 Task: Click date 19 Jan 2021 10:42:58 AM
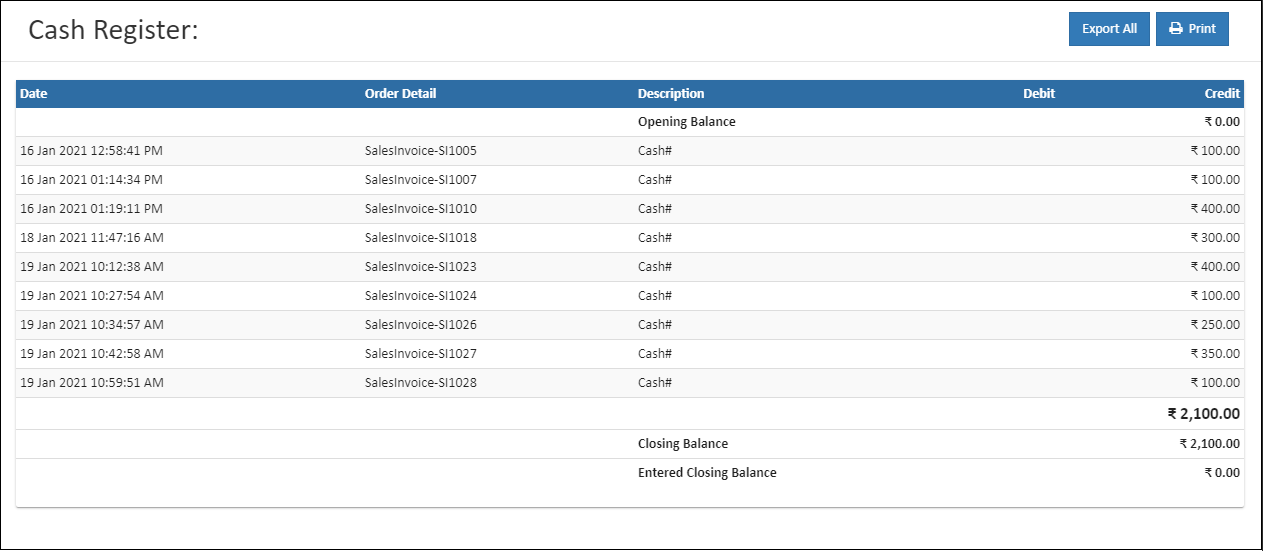92,354
